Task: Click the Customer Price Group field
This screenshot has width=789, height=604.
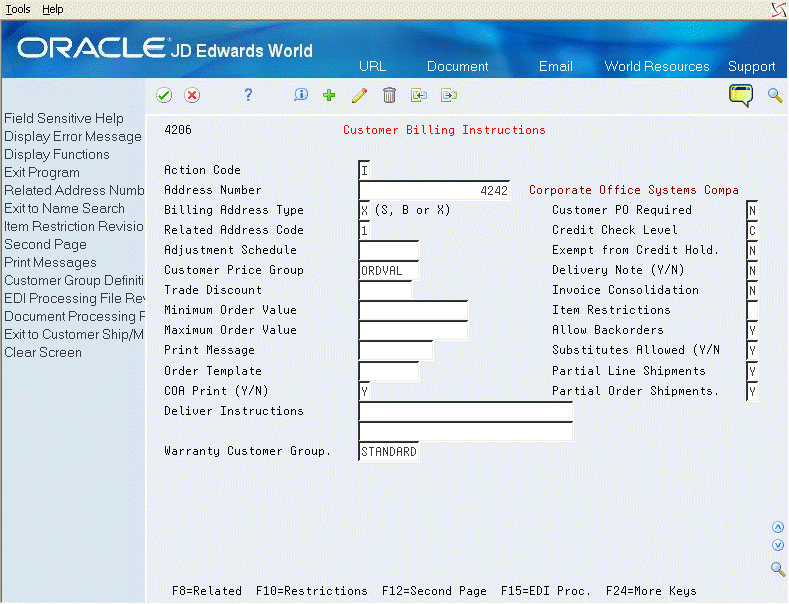Action: tap(388, 271)
